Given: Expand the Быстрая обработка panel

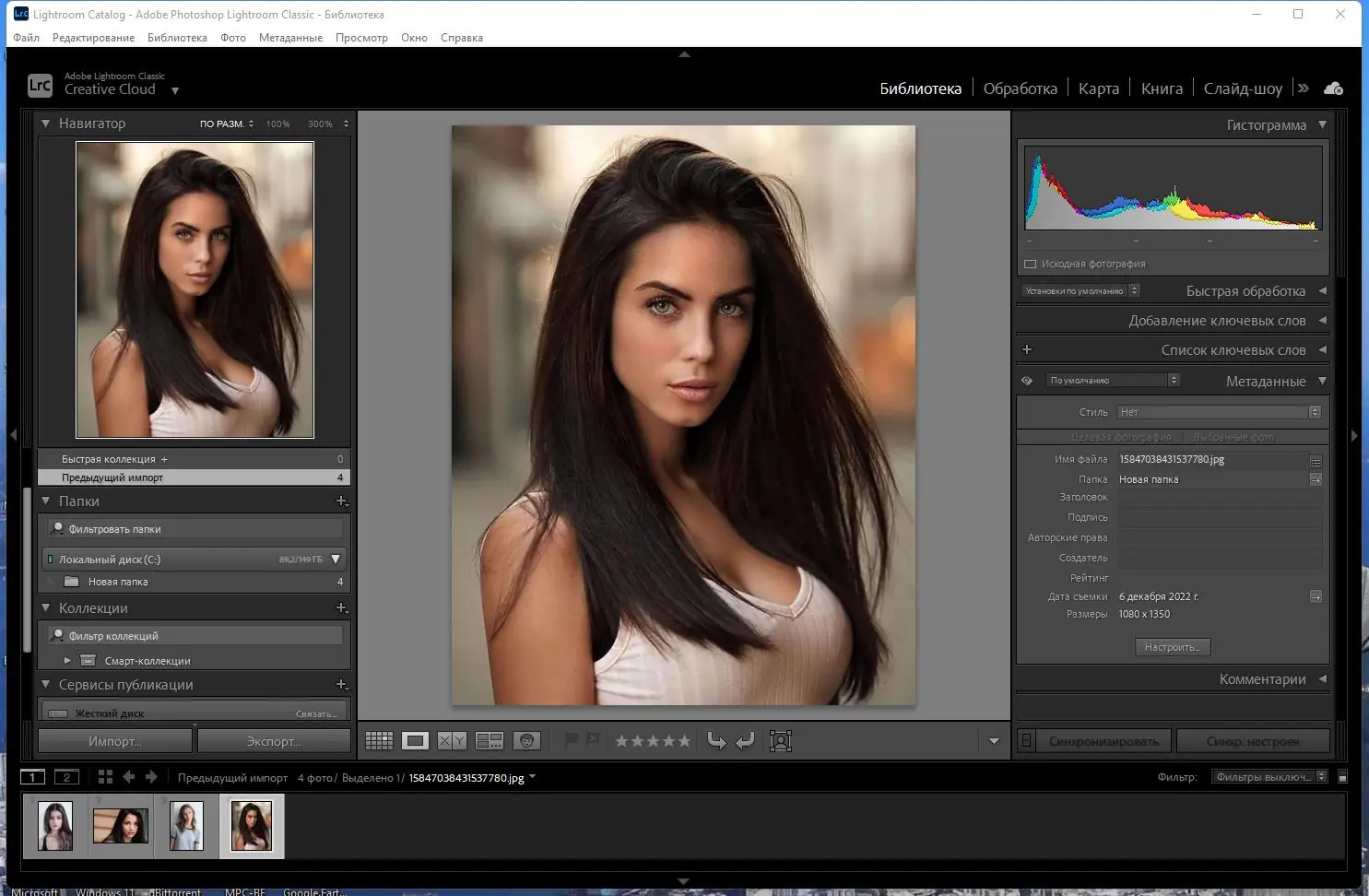Looking at the screenshot, I should [x=1322, y=291].
